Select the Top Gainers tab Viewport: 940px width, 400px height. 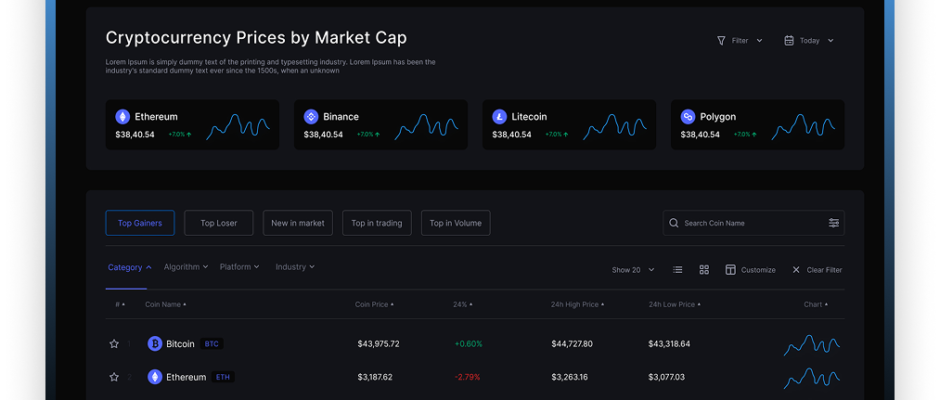coord(140,223)
